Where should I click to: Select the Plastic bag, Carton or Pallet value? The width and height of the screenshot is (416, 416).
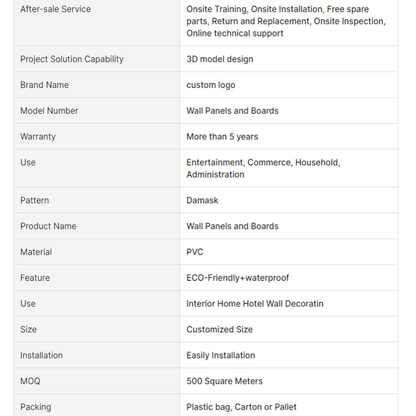pos(241,407)
